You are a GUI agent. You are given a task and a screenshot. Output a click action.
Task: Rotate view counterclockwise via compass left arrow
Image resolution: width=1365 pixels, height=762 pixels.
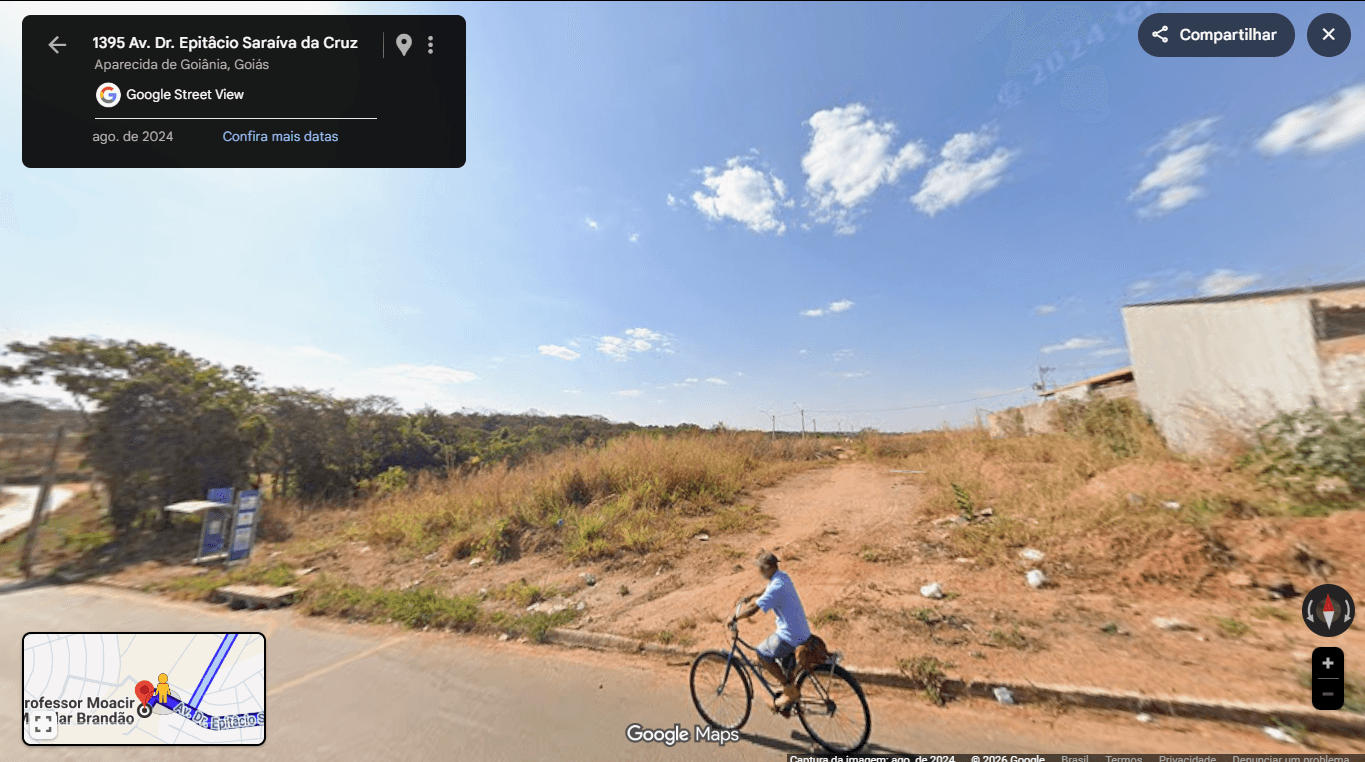1311,612
